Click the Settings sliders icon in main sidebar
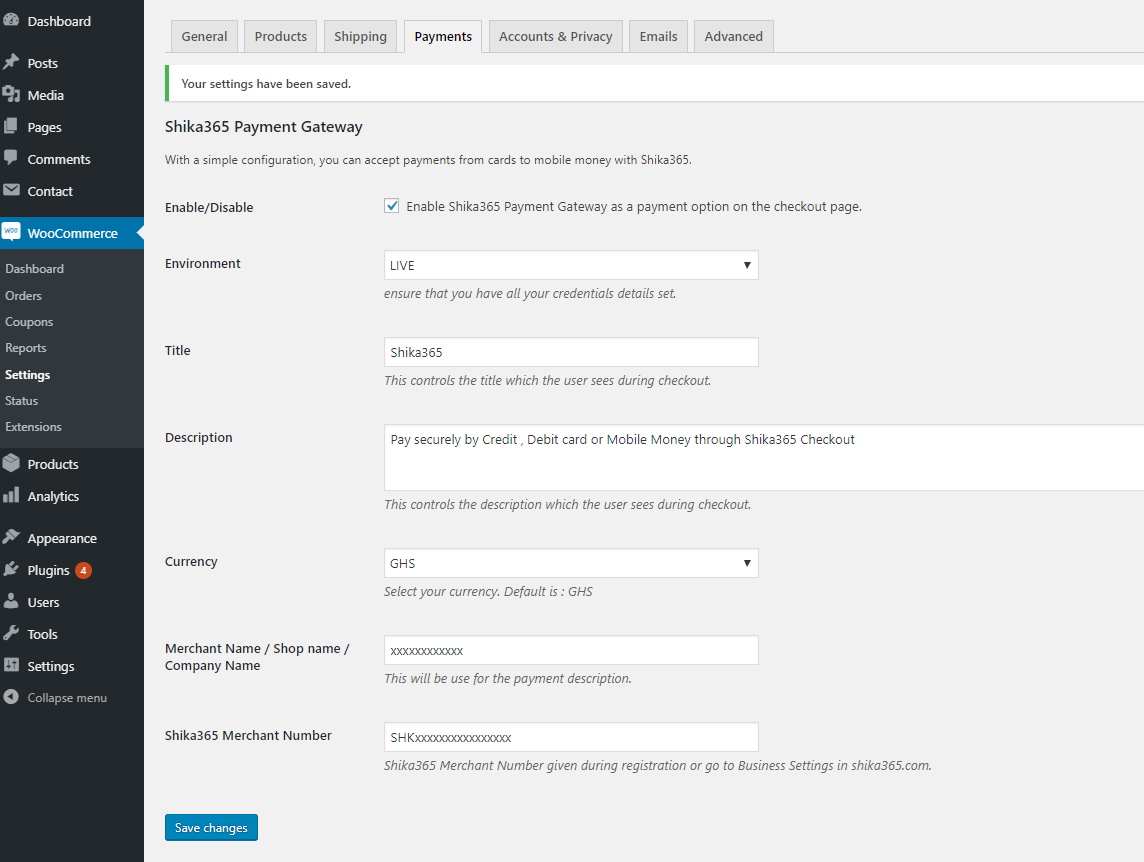This screenshot has height=862, width=1144. pyautogui.click(x=11, y=665)
